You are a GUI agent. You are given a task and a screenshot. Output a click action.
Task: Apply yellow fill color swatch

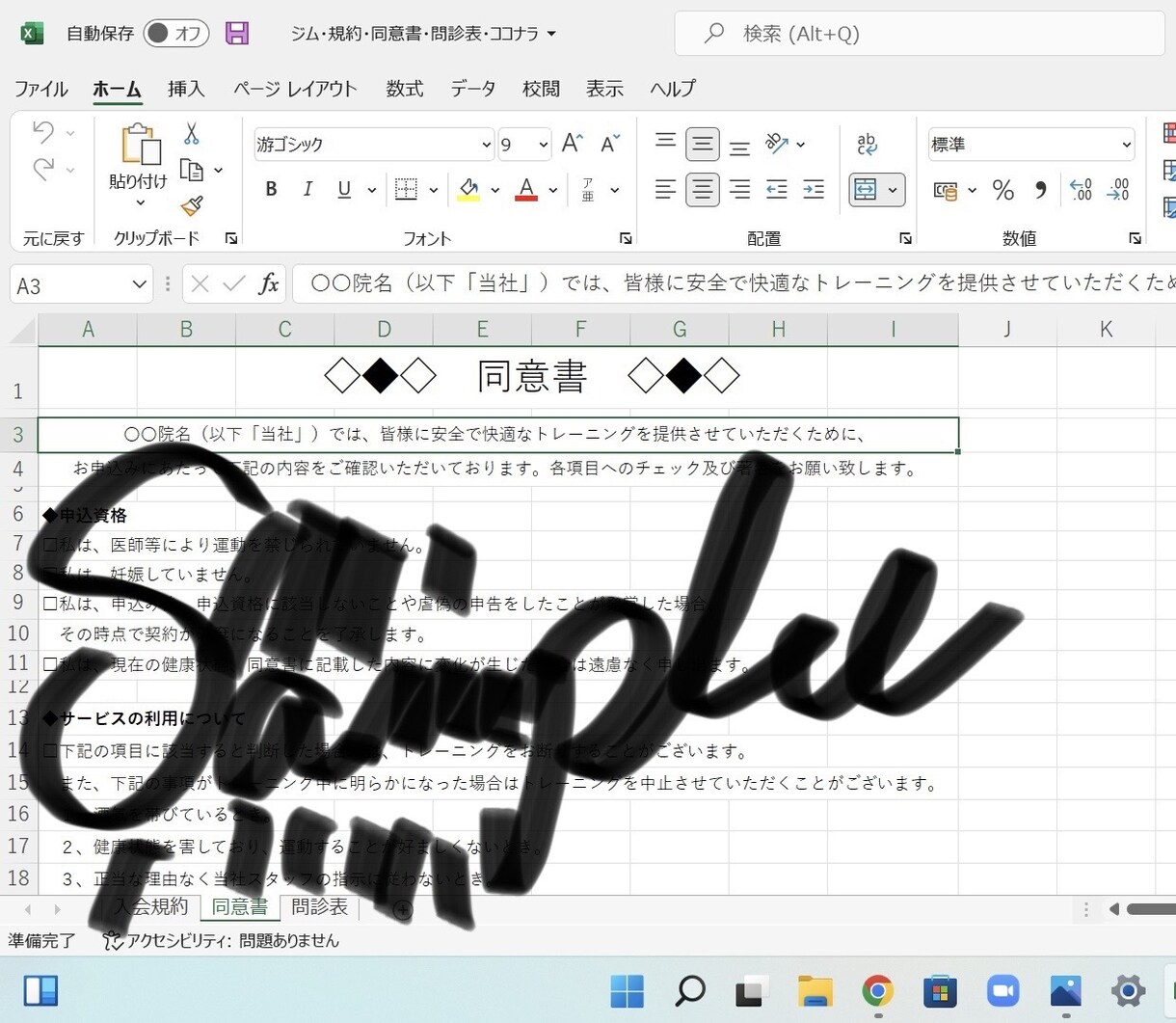[x=468, y=189]
